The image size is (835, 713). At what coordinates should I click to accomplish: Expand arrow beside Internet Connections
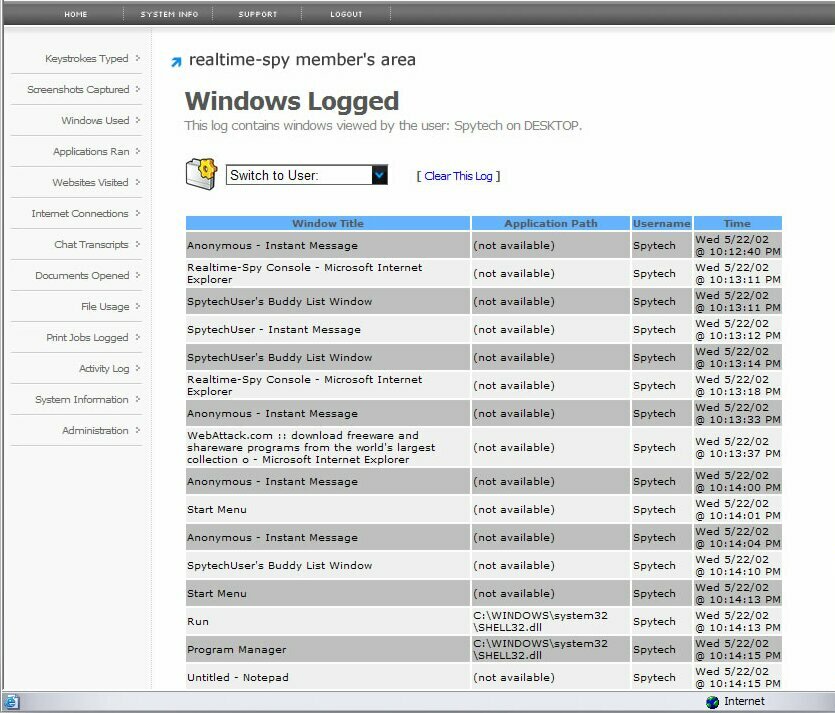tap(137, 213)
